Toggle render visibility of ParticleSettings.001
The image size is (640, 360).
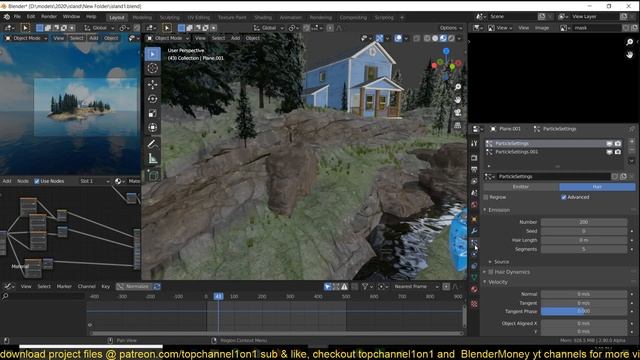click(x=618, y=152)
